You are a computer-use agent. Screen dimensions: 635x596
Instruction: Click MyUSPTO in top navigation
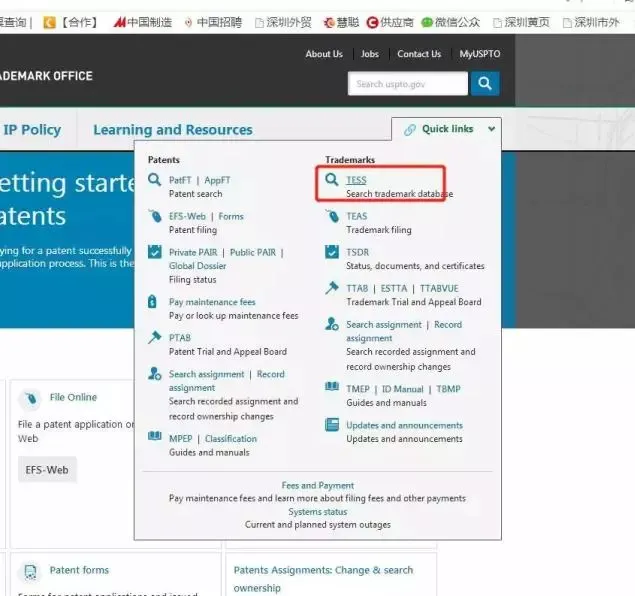click(479, 54)
